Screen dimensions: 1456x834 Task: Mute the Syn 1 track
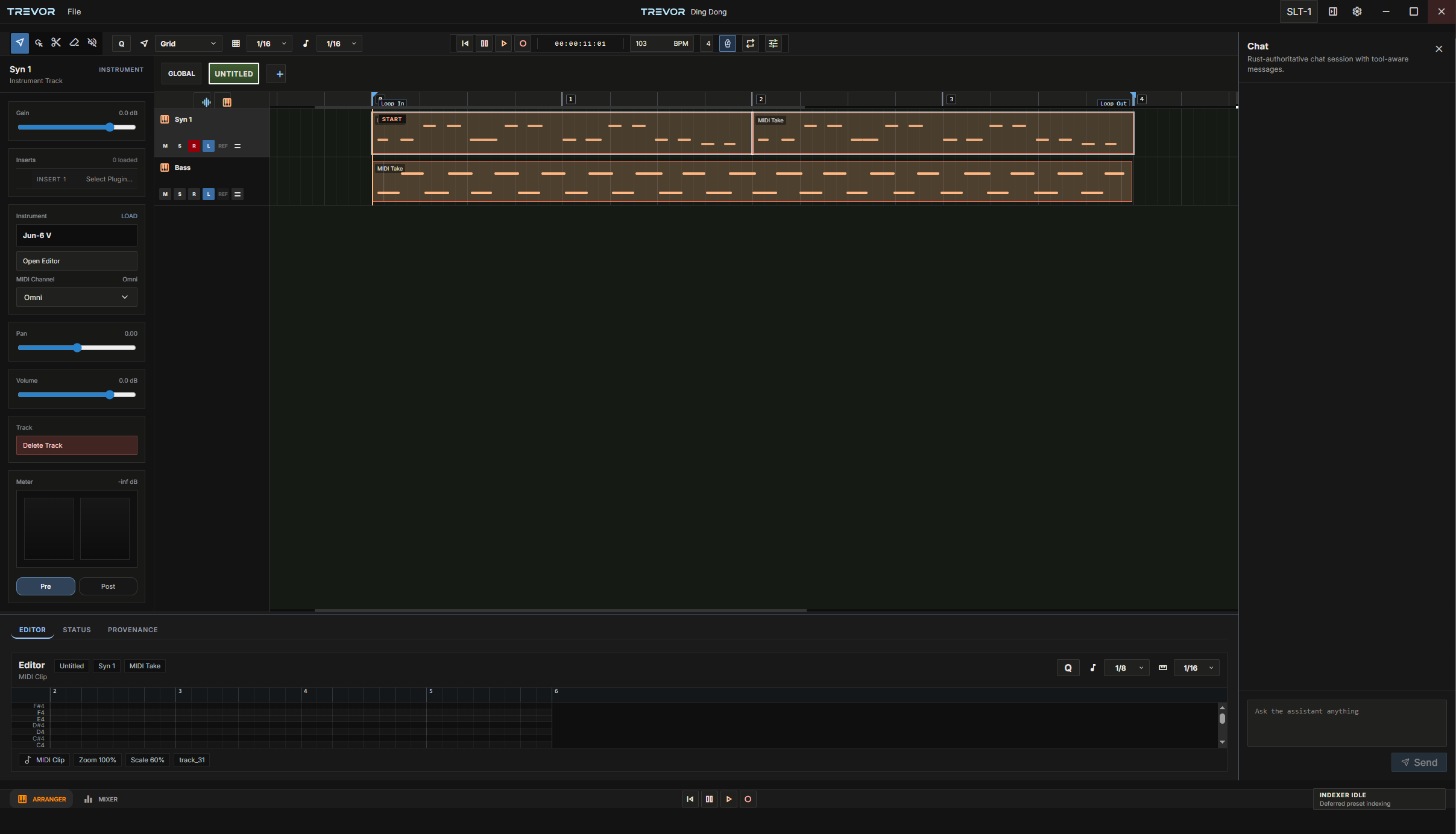coord(165,146)
